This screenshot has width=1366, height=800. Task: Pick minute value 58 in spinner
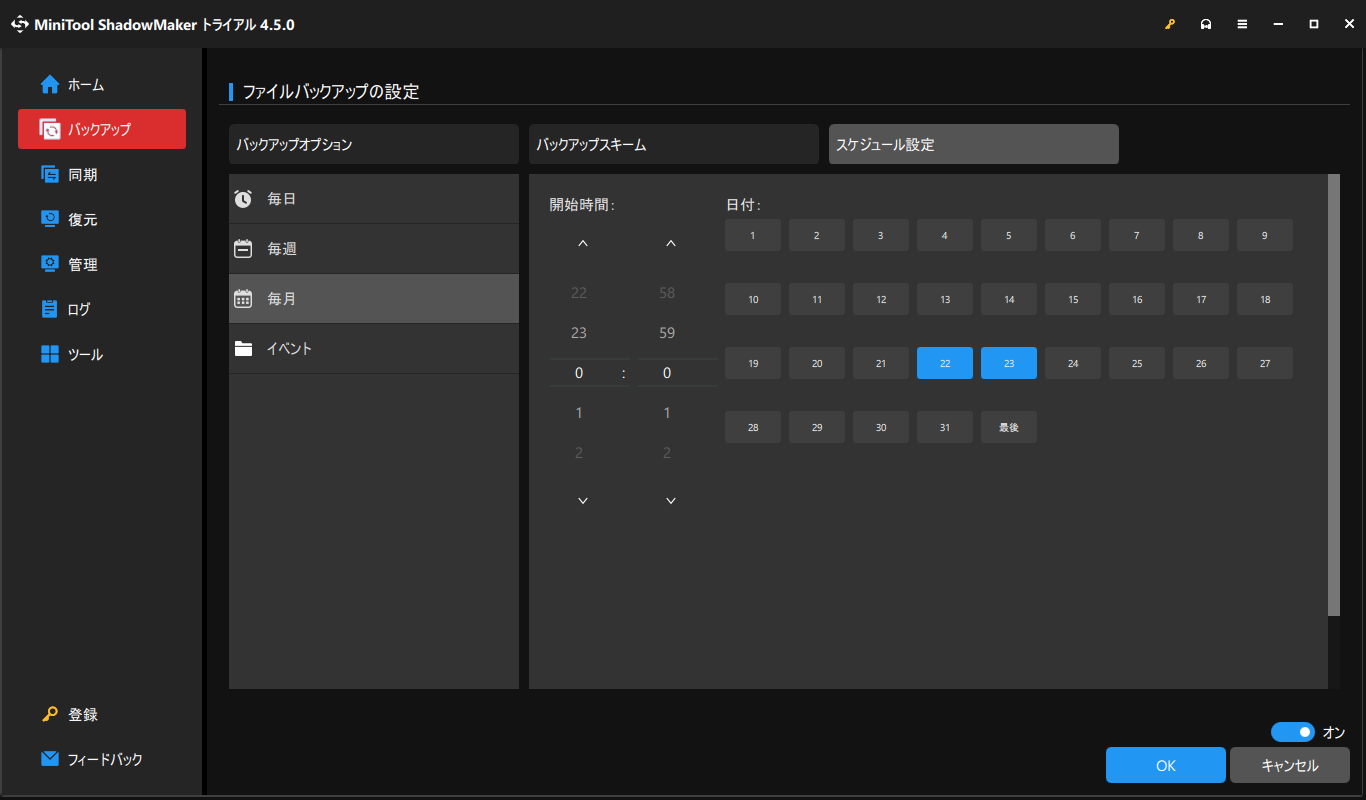point(667,293)
